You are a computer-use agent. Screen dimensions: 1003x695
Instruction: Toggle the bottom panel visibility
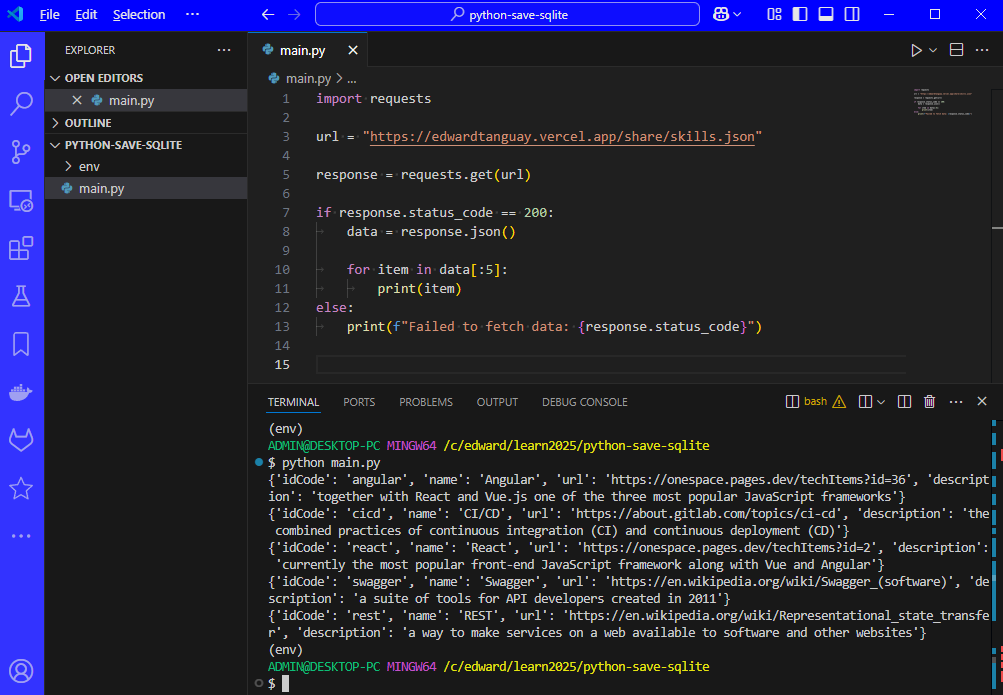(x=825, y=15)
